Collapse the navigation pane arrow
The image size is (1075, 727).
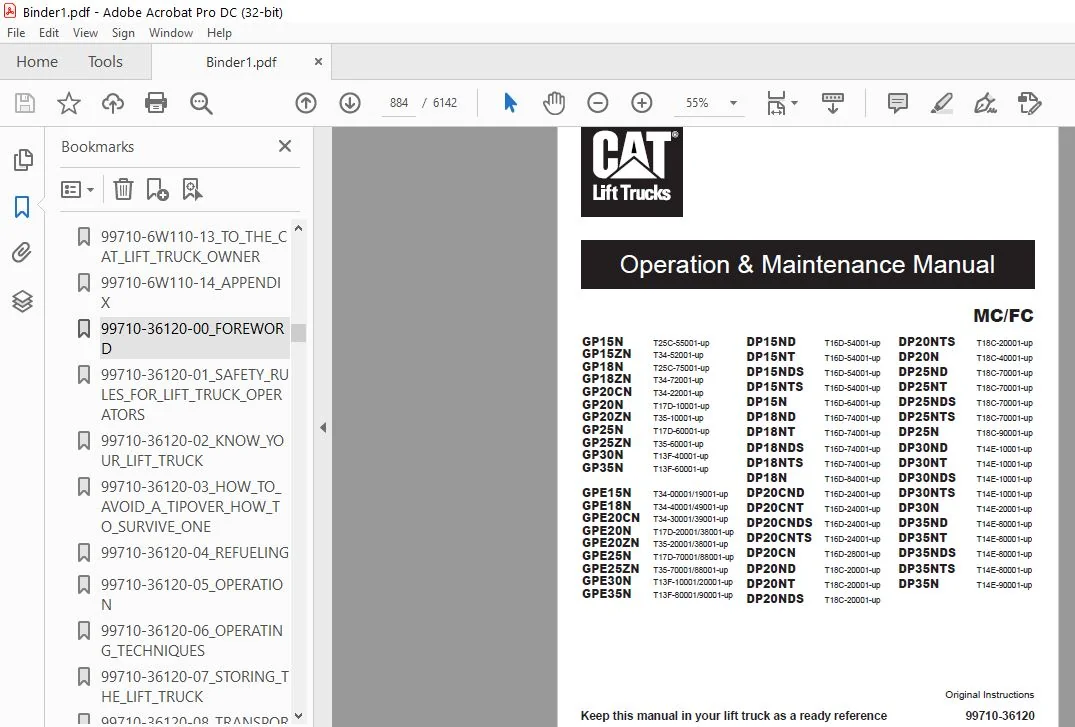(x=323, y=427)
